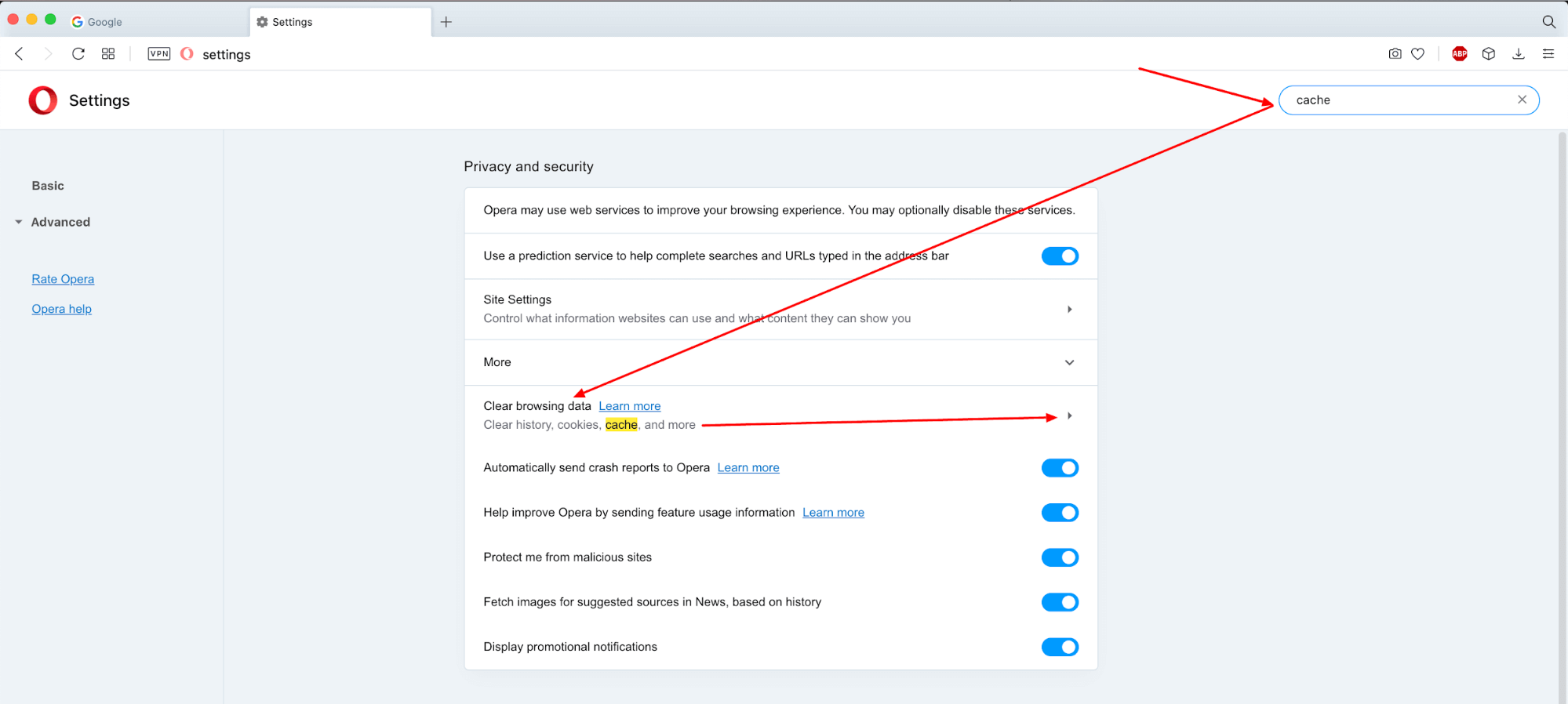Toggle the prediction service switch
Screen dimensions: 1568x704
[1060, 256]
